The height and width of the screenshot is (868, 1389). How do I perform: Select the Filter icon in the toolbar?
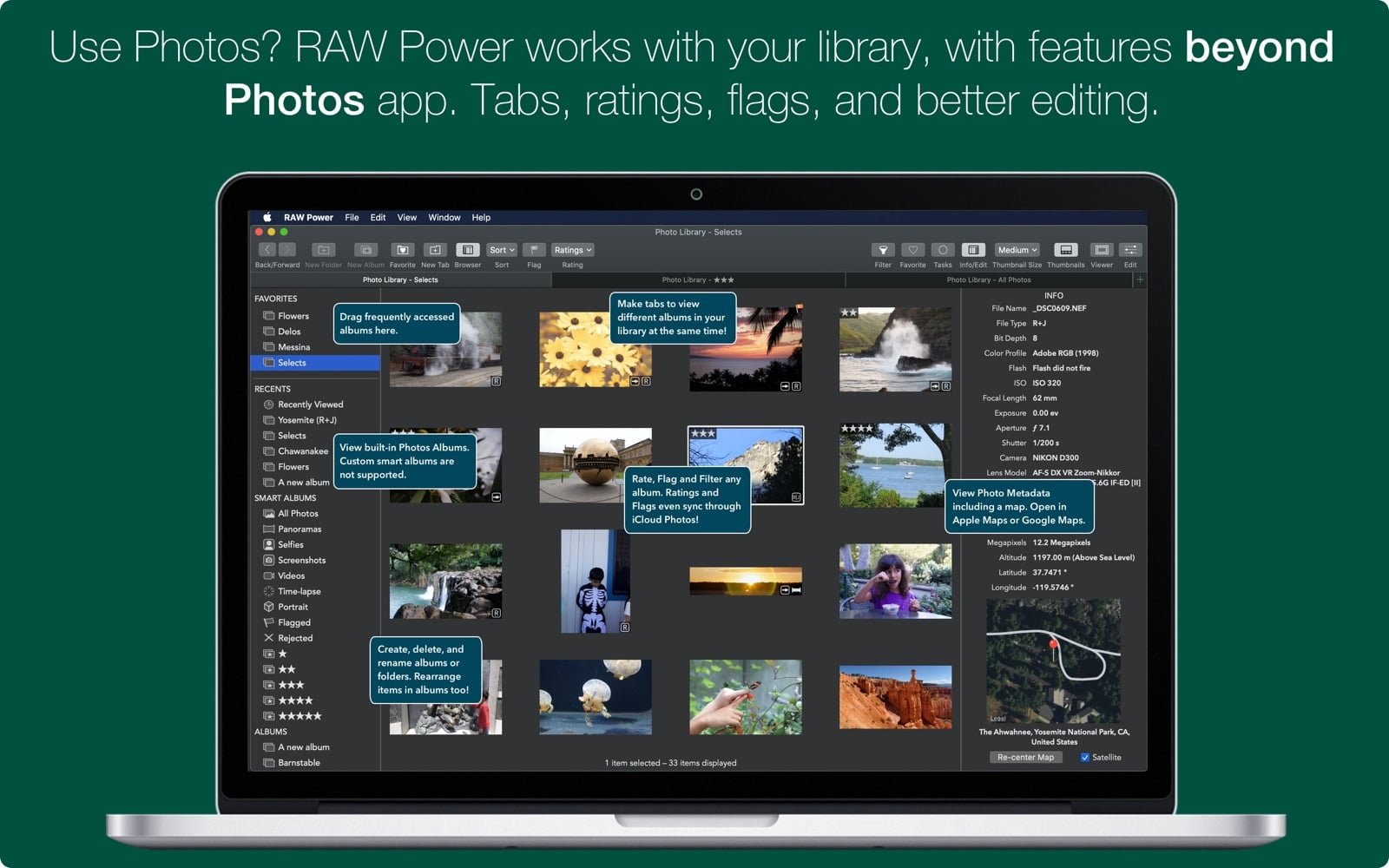tap(882, 251)
